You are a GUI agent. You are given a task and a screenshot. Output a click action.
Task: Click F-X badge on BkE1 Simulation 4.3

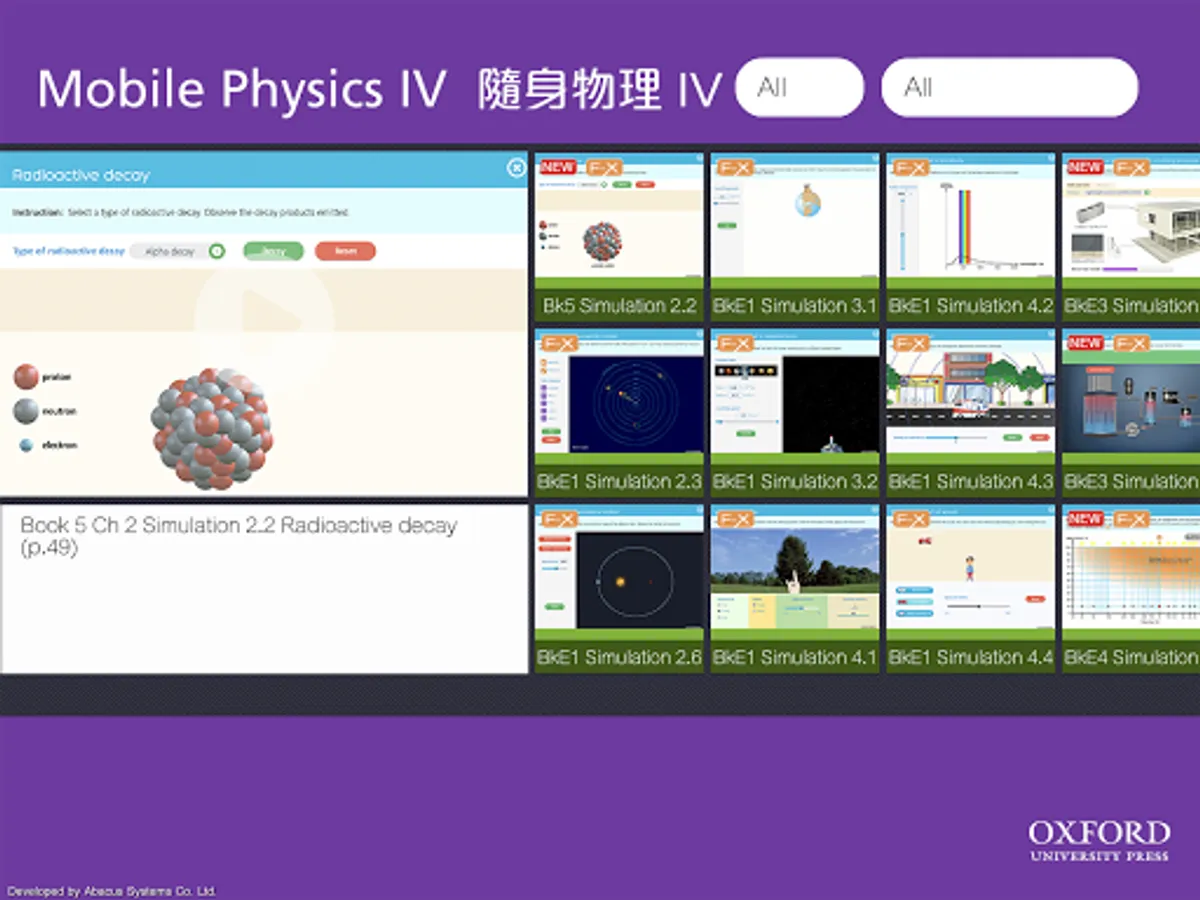pos(911,343)
